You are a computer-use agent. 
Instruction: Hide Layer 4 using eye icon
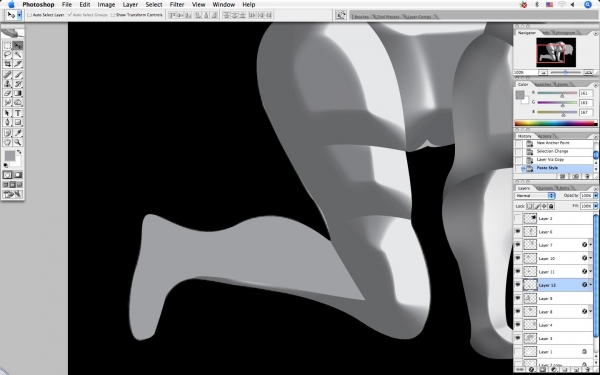coord(518,325)
